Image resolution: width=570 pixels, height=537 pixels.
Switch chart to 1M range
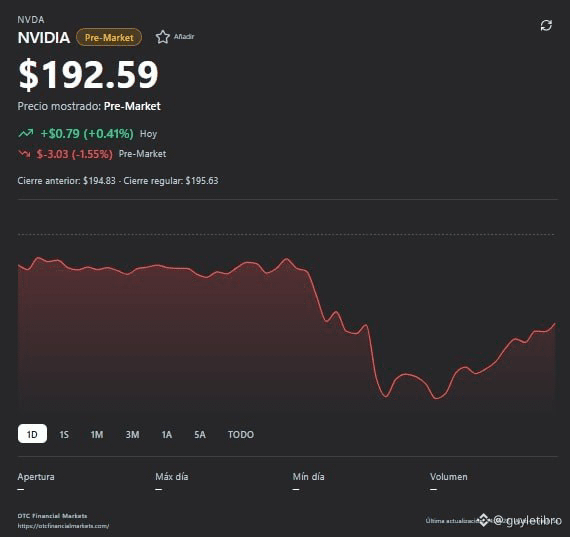pos(97,434)
